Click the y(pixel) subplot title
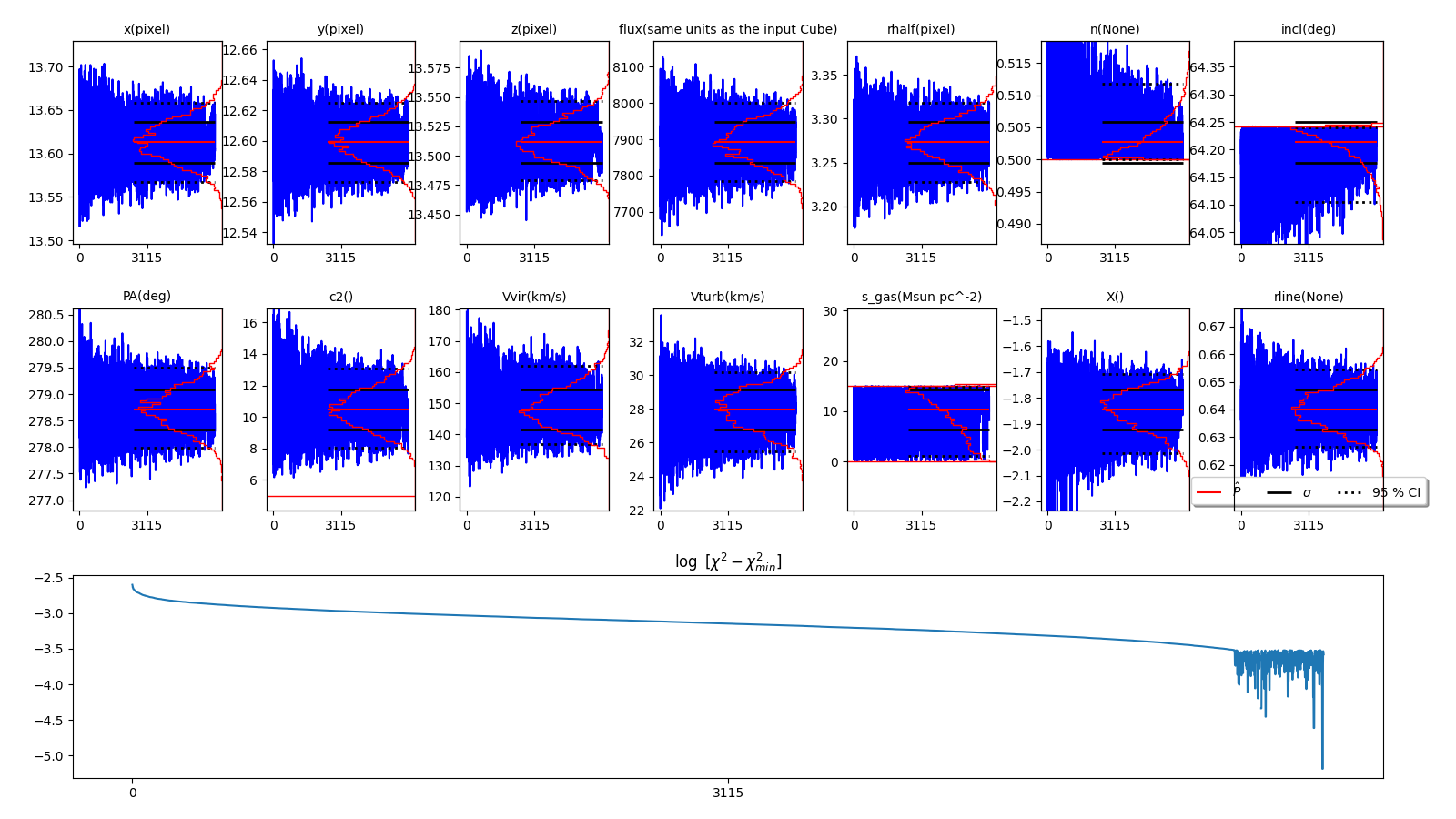The width and height of the screenshot is (1456, 819). [x=340, y=29]
